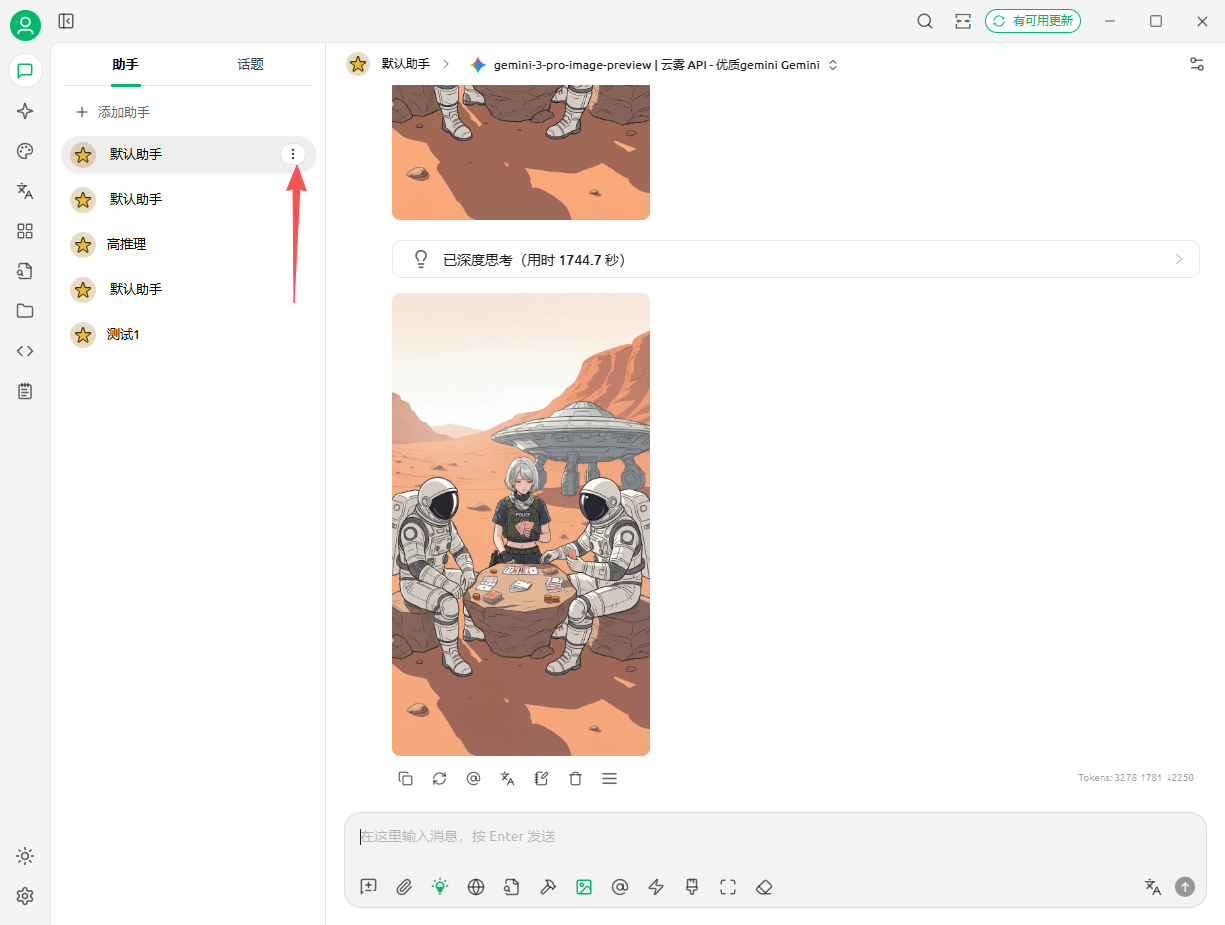Open the paintings palette icon in sidebar
Screen dimensions: 1225x925
pos(25,151)
